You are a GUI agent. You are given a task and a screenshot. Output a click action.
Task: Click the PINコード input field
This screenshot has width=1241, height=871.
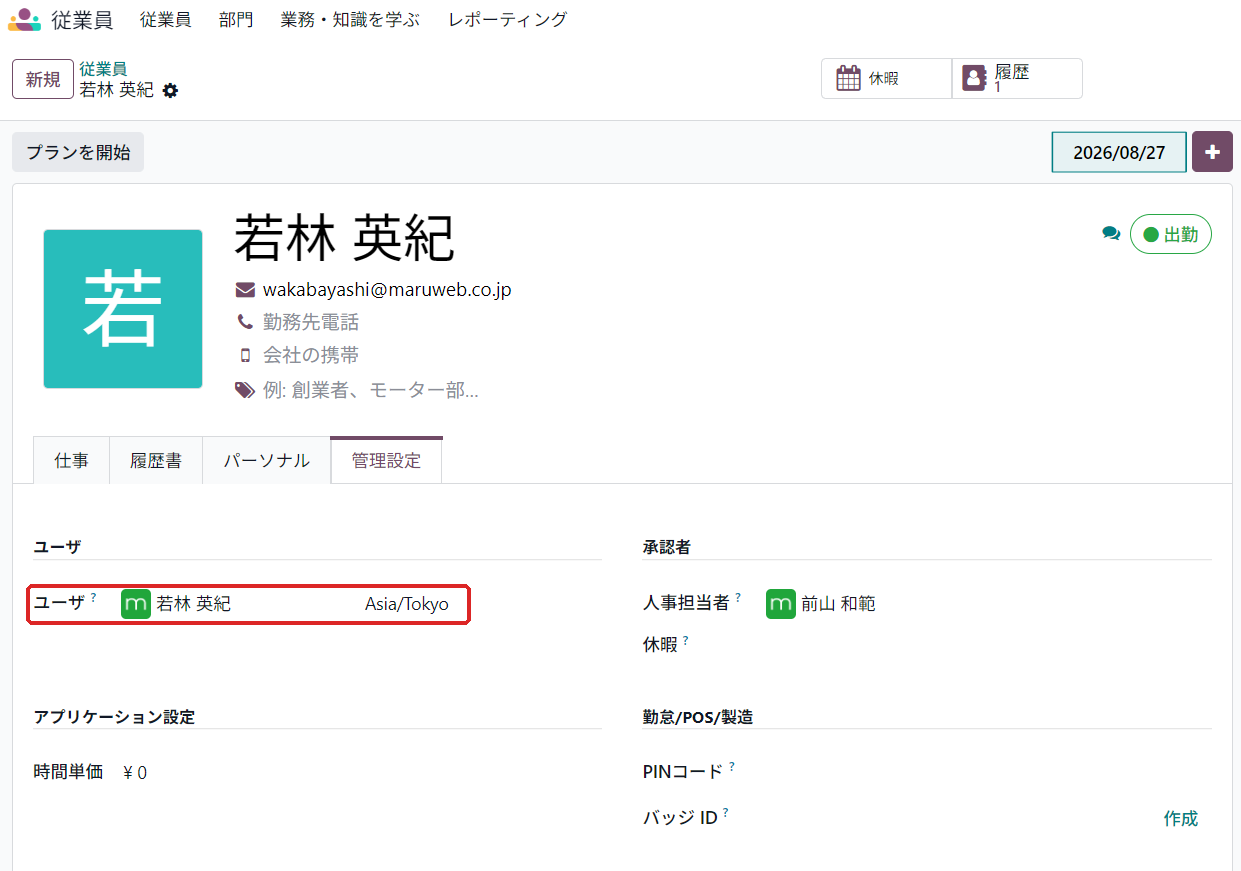click(988, 772)
